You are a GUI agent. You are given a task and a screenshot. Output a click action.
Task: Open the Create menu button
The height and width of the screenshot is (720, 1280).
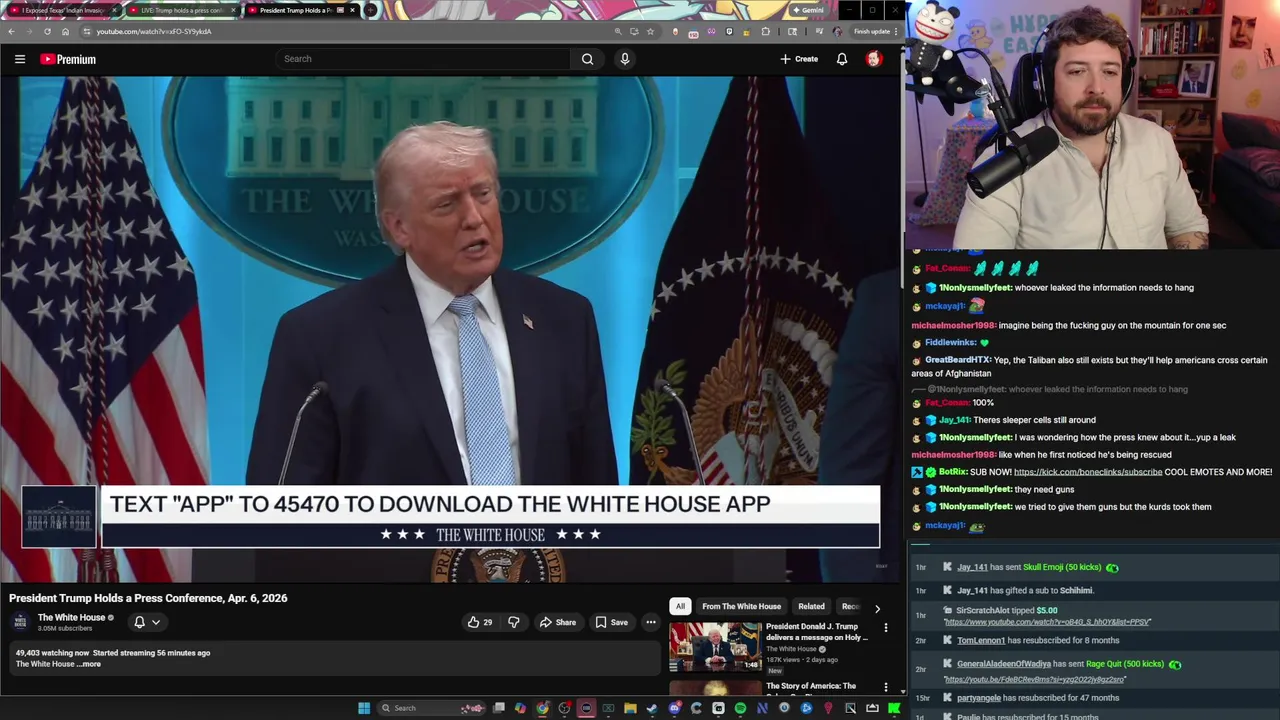[x=799, y=59]
